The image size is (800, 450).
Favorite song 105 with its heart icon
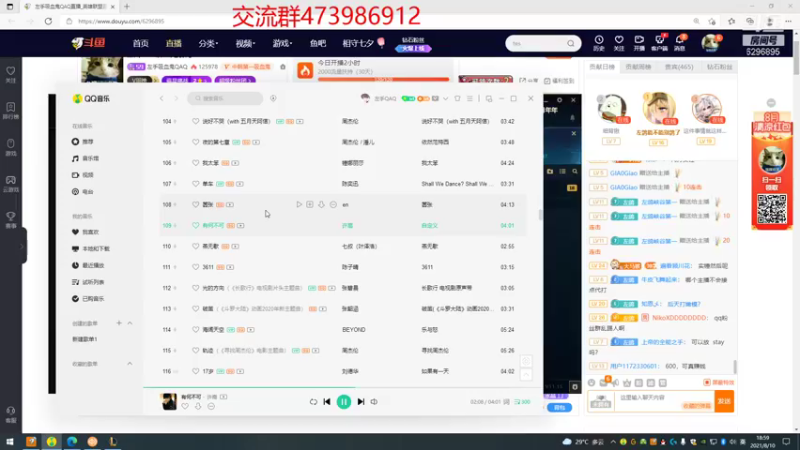(x=195, y=142)
